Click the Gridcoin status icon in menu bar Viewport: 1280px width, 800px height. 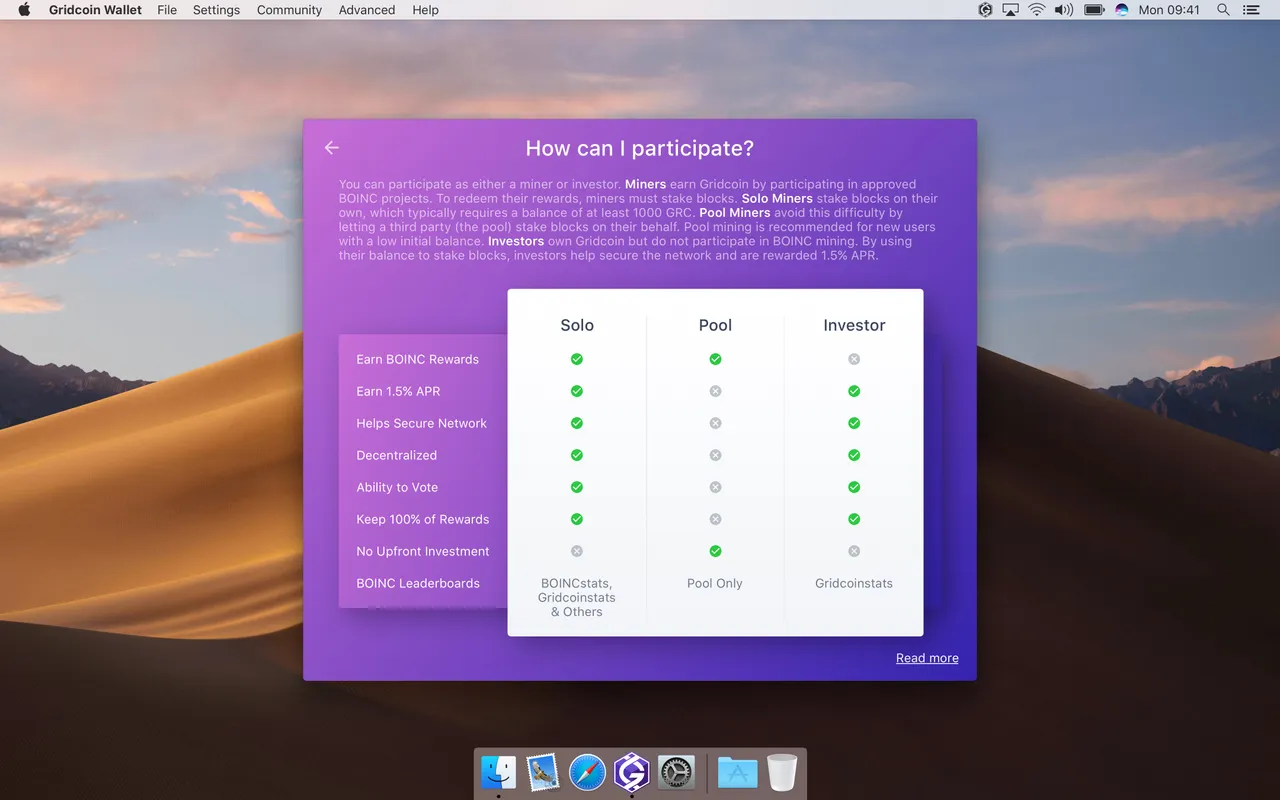tap(985, 10)
